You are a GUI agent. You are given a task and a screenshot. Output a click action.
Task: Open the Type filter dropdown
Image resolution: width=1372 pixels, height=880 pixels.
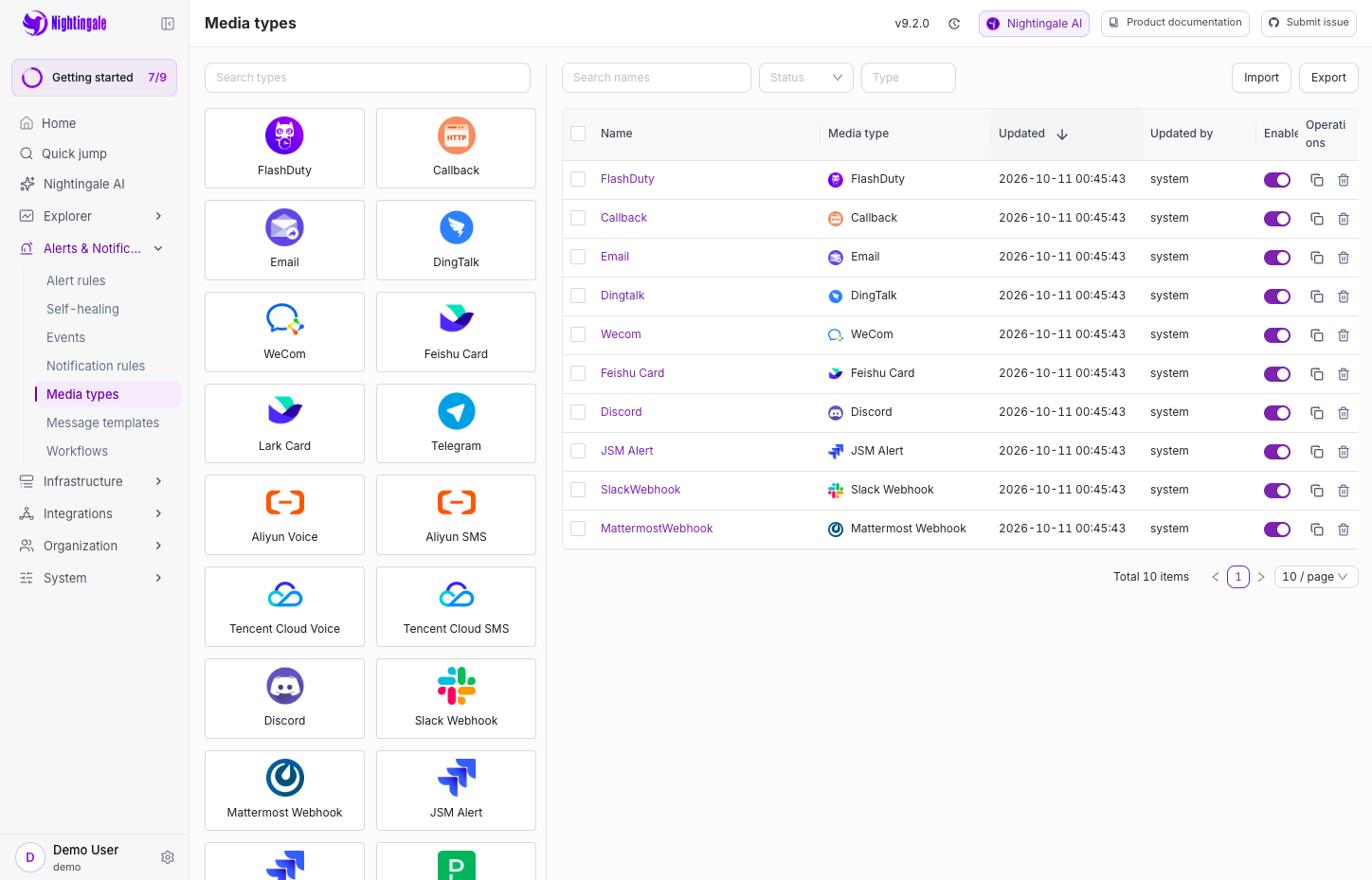pyautogui.click(x=909, y=78)
